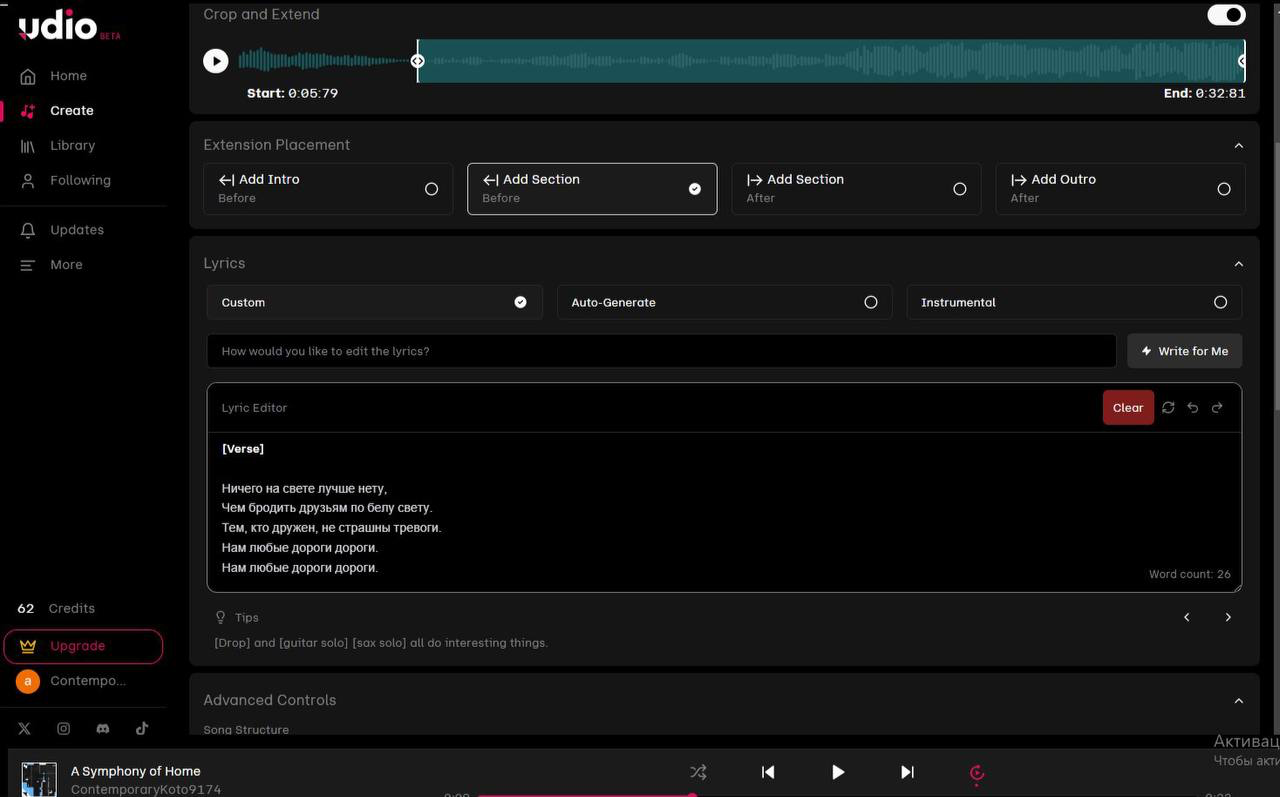Undo the last lyric edit
This screenshot has width=1280, height=797.
1193,408
